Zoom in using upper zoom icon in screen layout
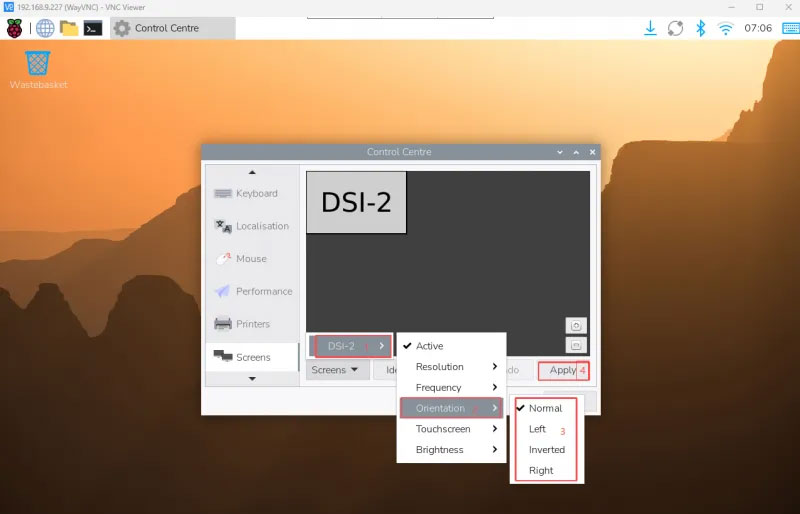The height and width of the screenshot is (514, 800). tap(576, 326)
